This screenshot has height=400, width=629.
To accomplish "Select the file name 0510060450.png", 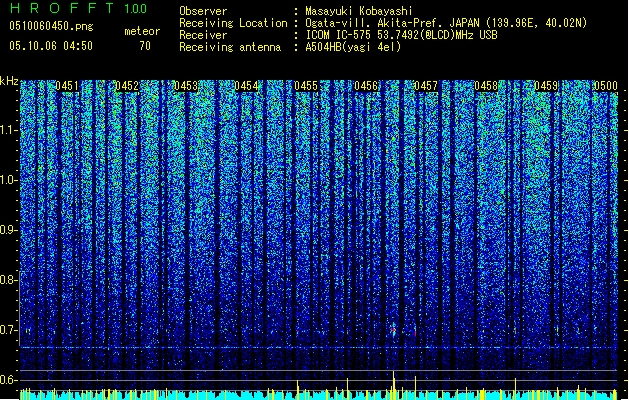I will [x=51, y=26].
